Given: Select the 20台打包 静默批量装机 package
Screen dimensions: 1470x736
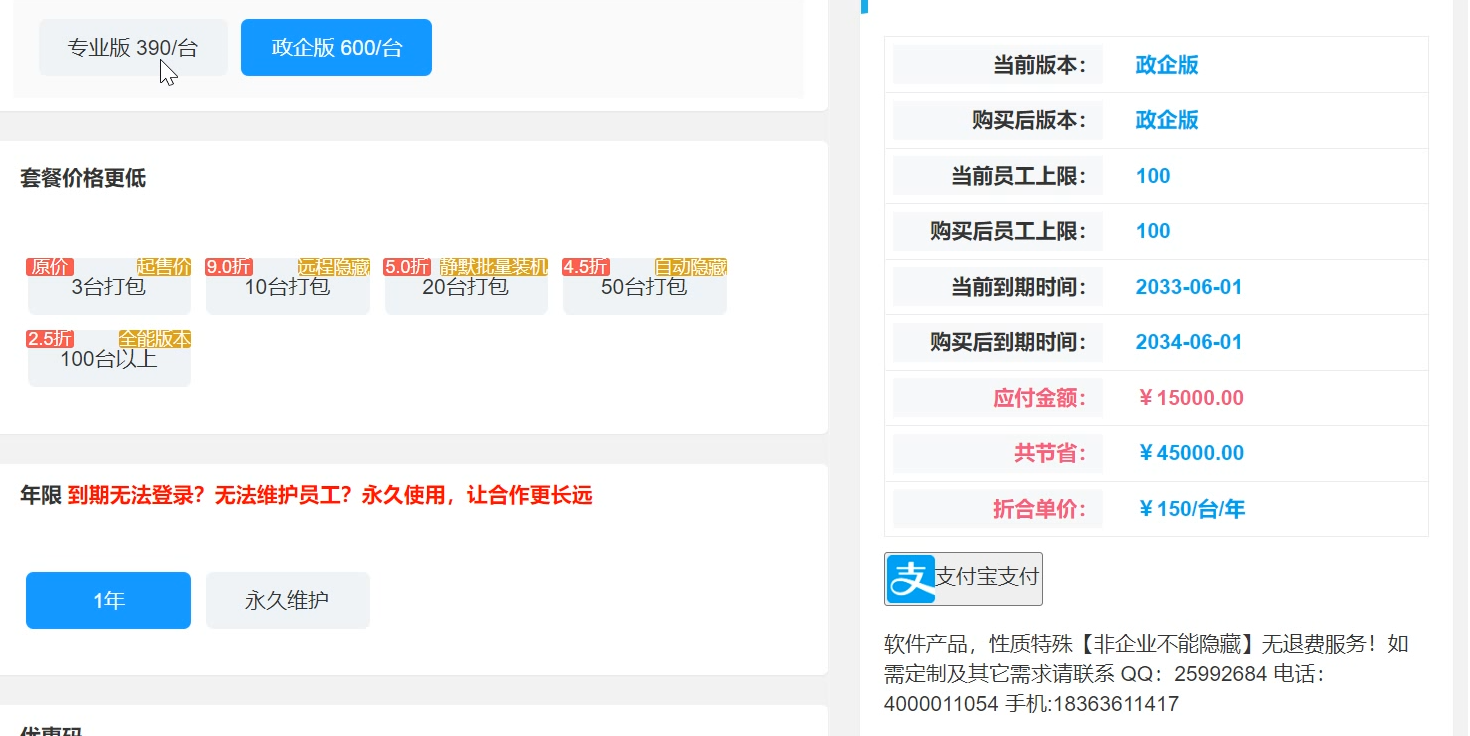Looking at the screenshot, I should [x=466, y=285].
